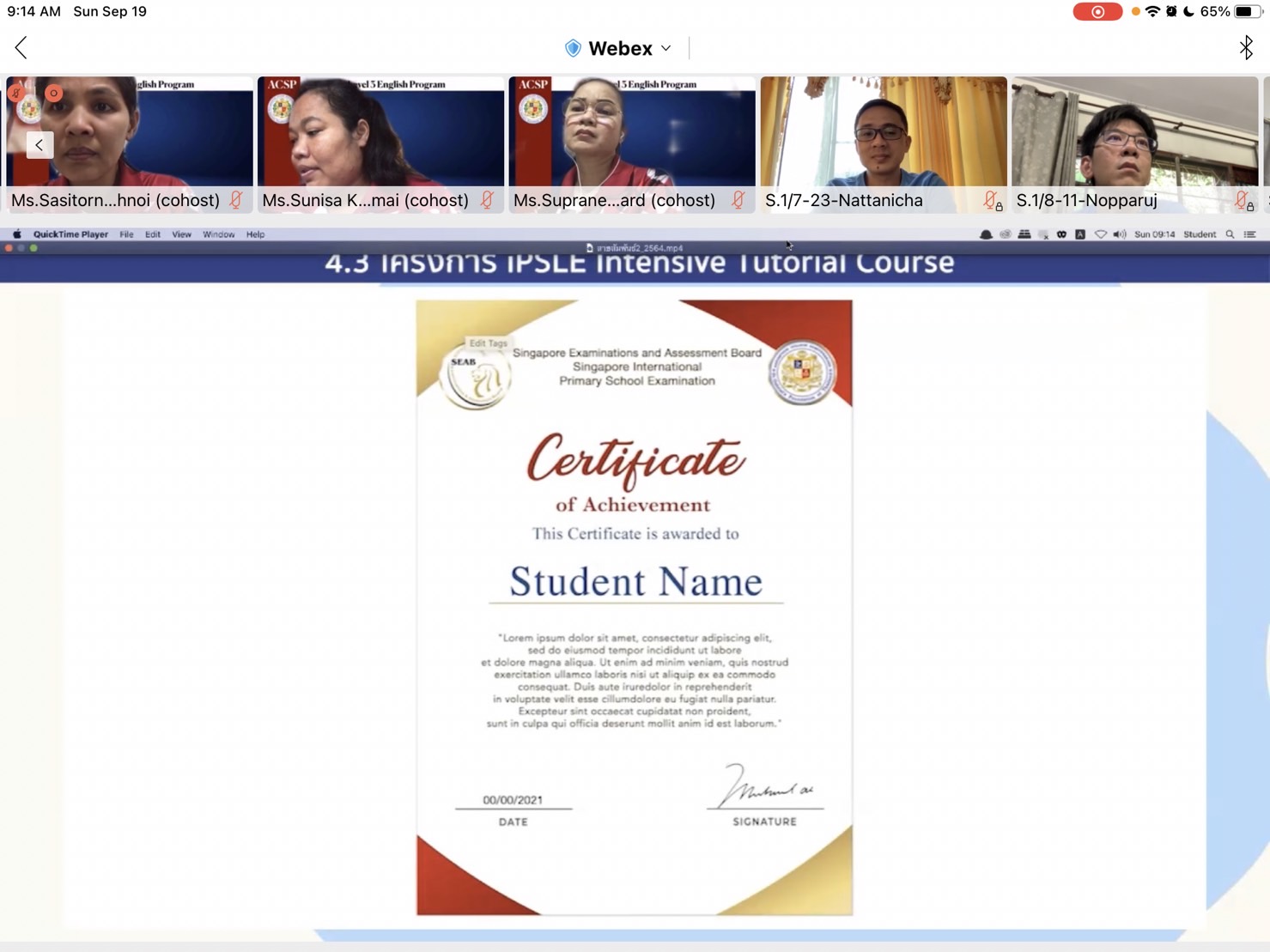This screenshot has height=952, width=1270.
Task: Click the Mac Wi-Fi status icon
Action: [x=1100, y=234]
